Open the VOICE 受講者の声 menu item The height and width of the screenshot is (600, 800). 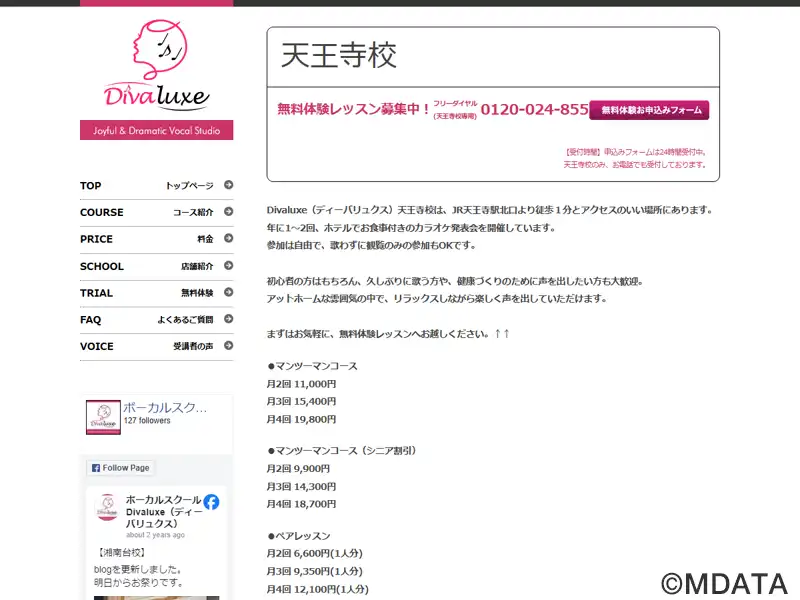157,346
